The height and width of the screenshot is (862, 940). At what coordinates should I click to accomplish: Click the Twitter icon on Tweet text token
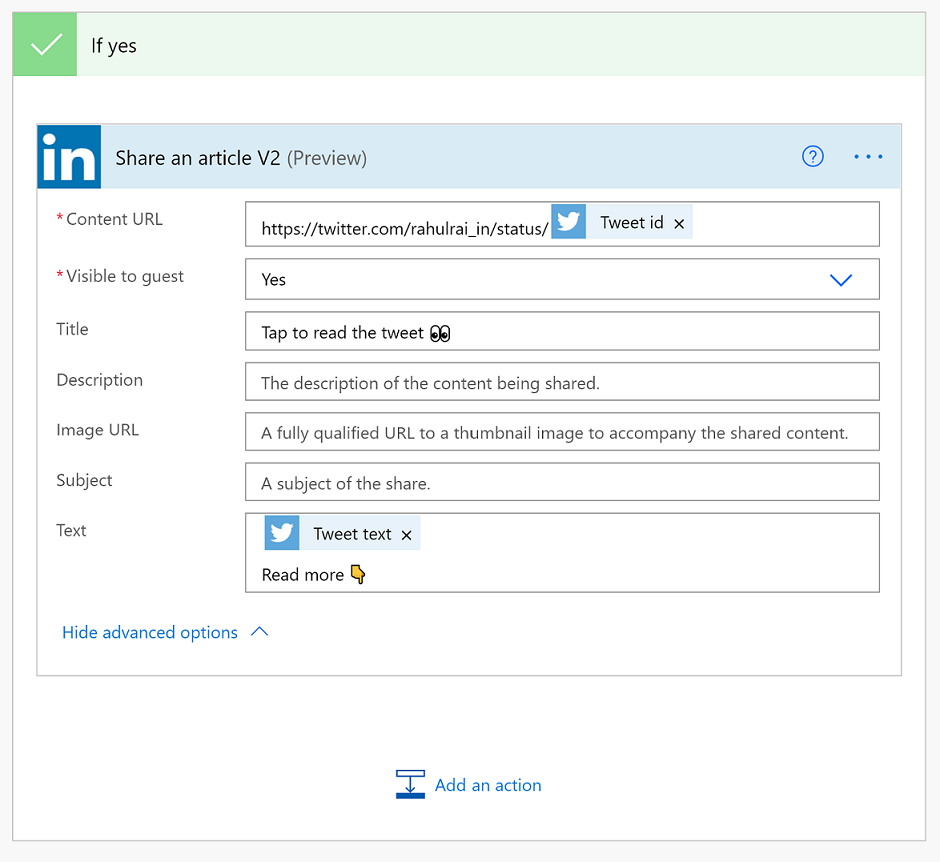click(282, 533)
